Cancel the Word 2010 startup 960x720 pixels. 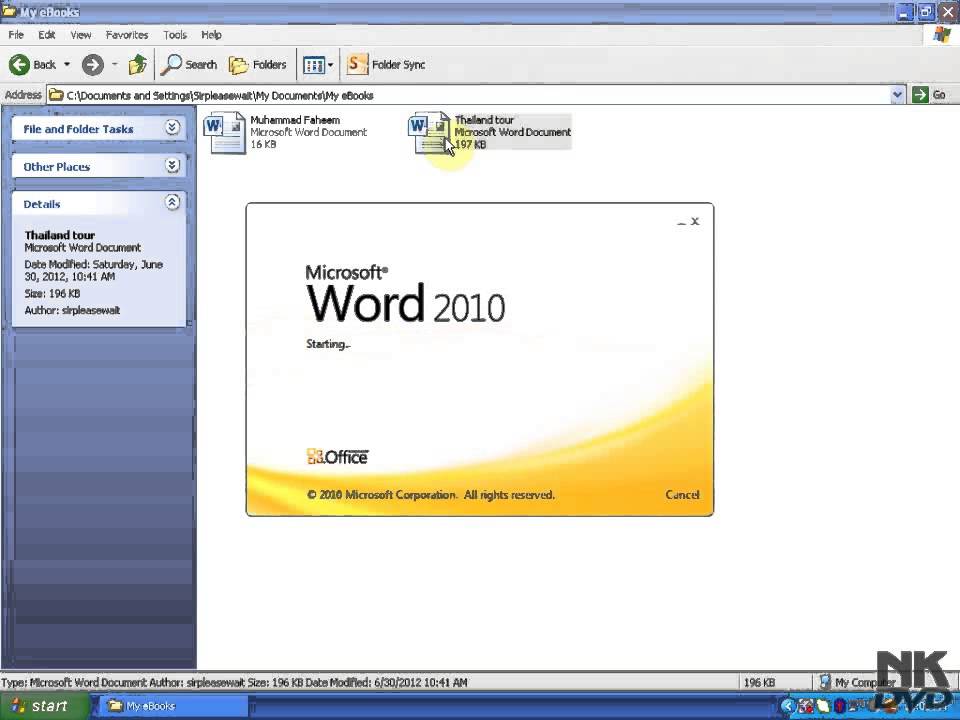click(x=682, y=495)
